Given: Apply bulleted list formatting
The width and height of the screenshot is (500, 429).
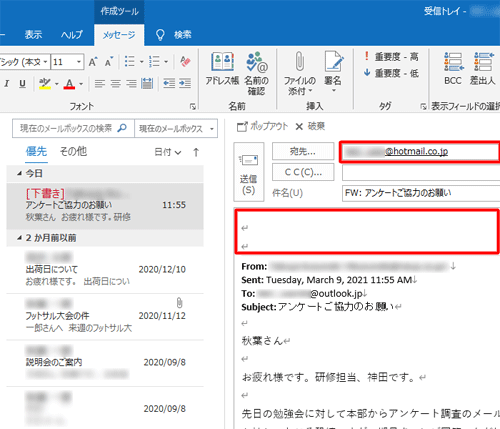Looking at the screenshot, I should pos(129,62).
